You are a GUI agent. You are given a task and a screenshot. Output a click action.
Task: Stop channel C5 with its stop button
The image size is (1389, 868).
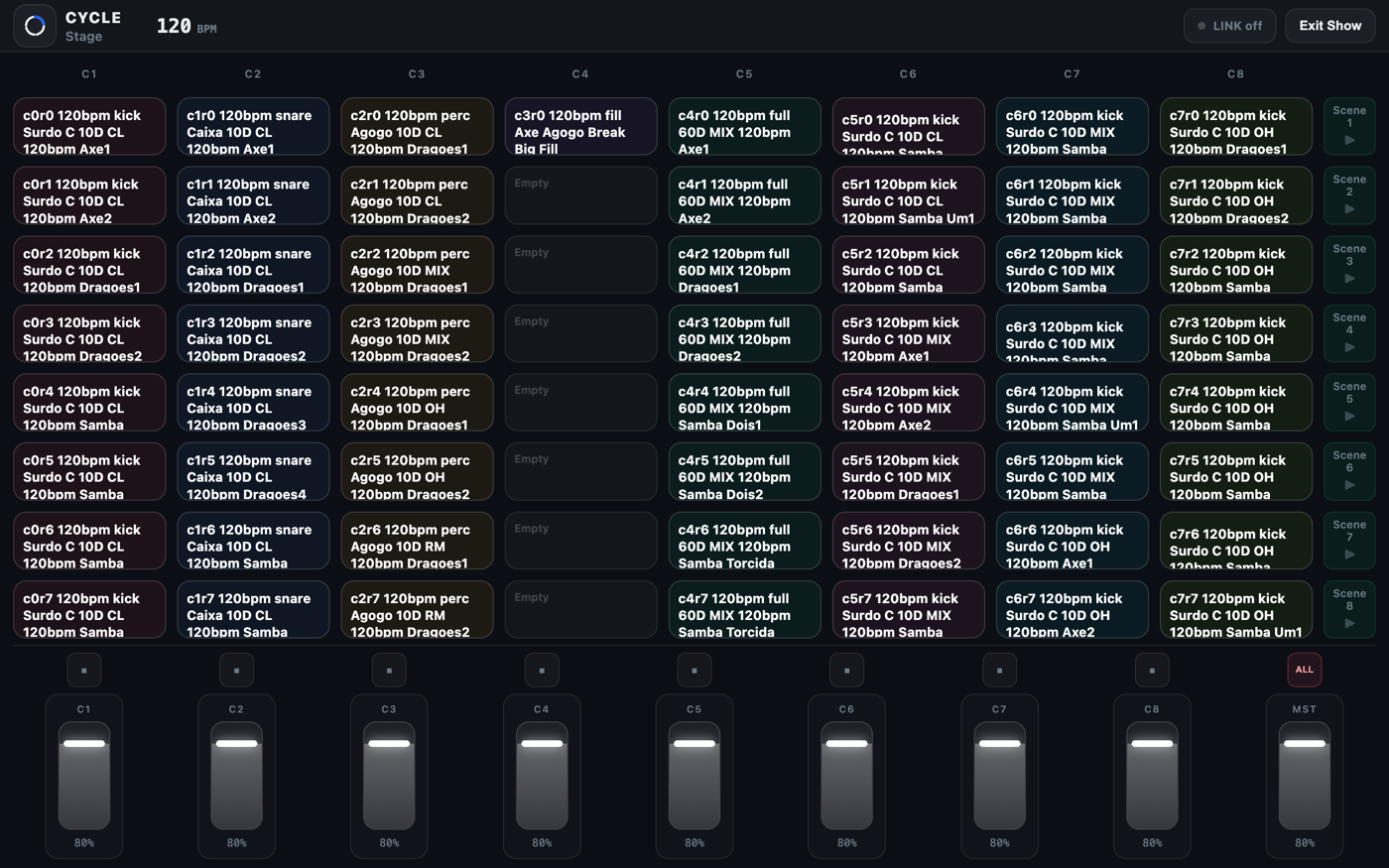pos(694,671)
